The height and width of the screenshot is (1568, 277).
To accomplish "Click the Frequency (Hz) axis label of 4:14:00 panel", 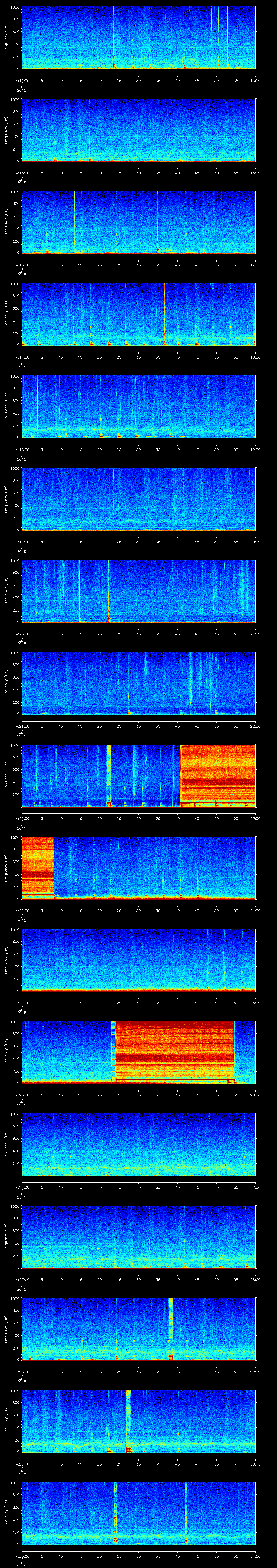I will click(7, 38).
